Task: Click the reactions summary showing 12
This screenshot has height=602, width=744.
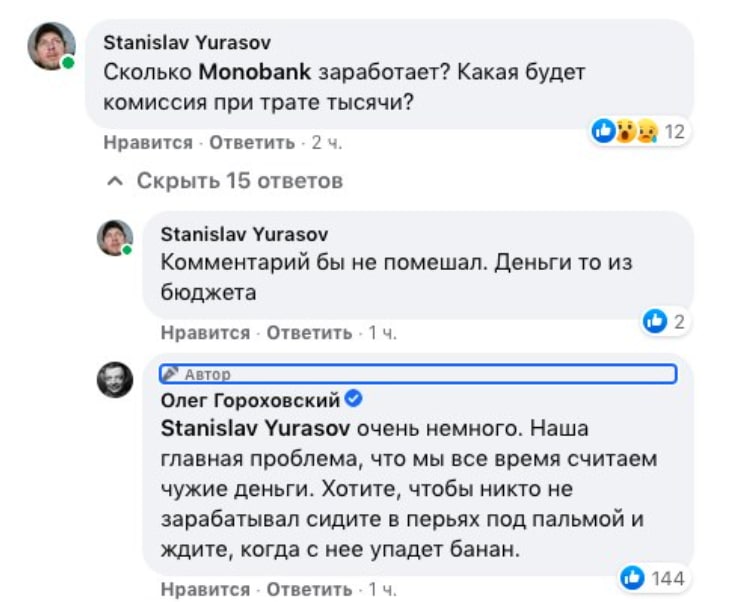Action: [x=638, y=131]
